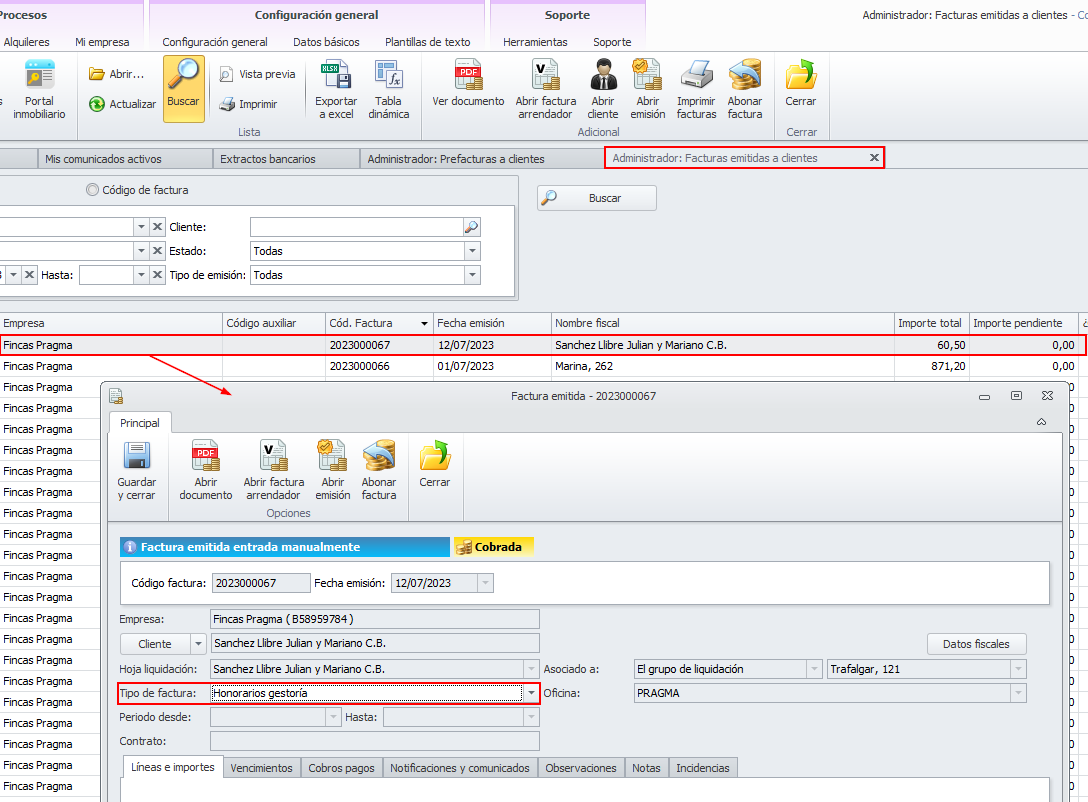The image size is (1088, 802).
Task: Select the Código de factura radio button
Action: [x=92, y=190]
